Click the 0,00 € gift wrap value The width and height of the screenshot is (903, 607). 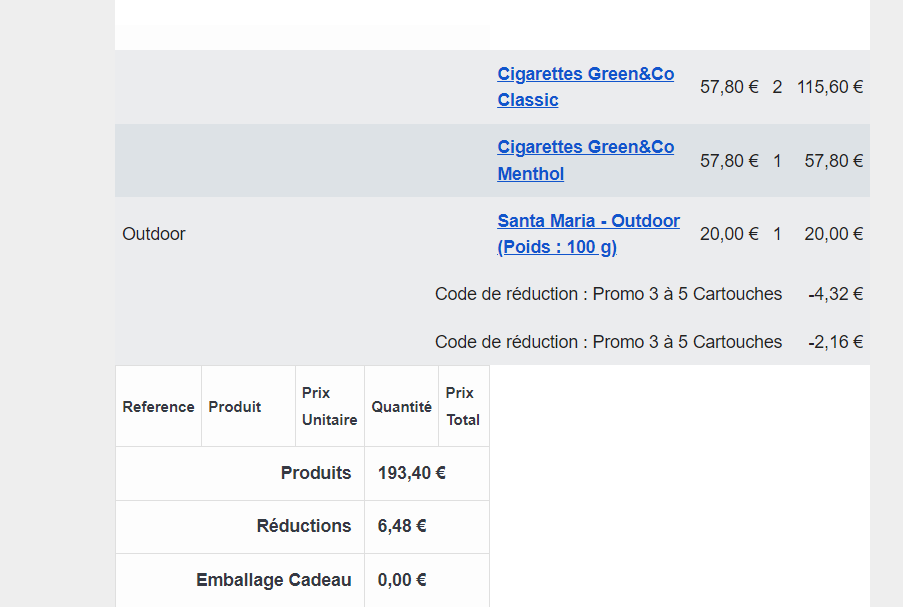click(402, 580)
